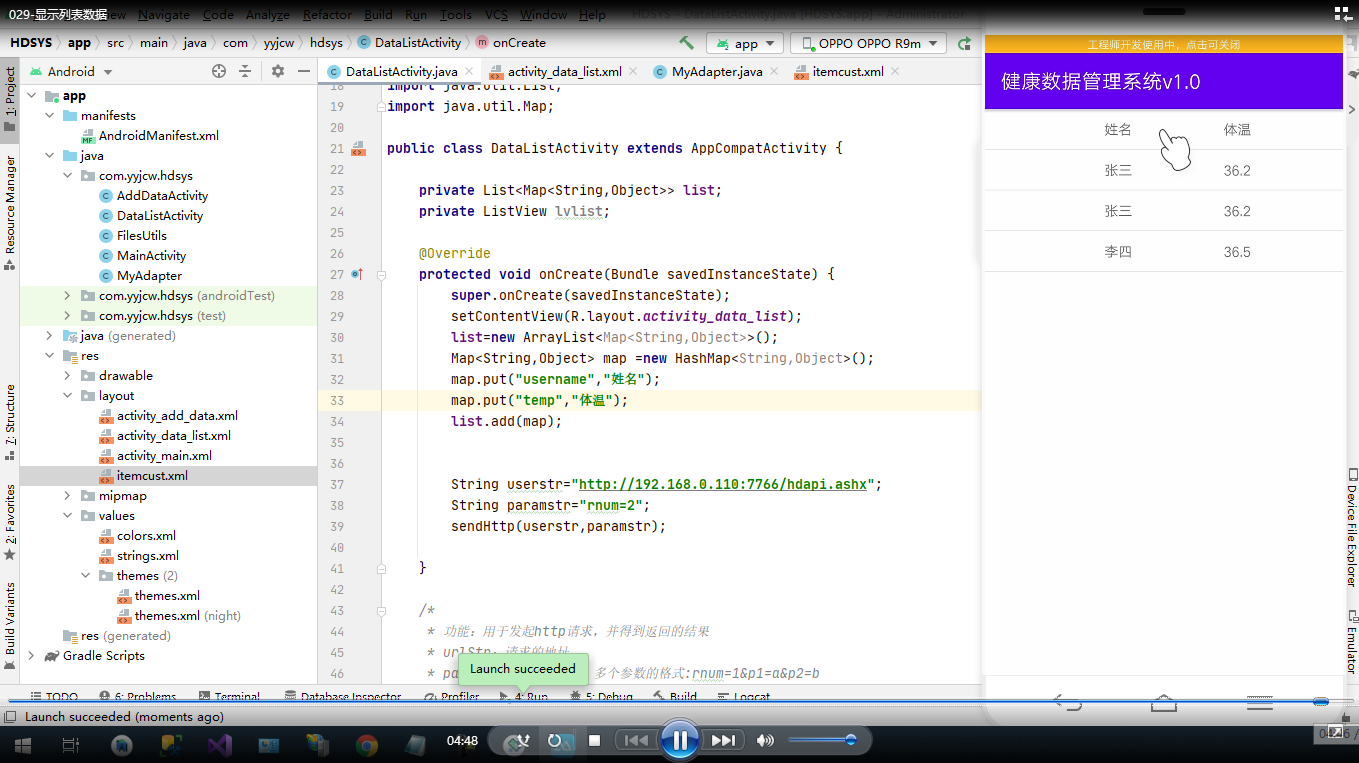The height and width of the screenshot is (763, 1359).
Task: Open the Android view selector dropdown
Action: pos(71,71)
